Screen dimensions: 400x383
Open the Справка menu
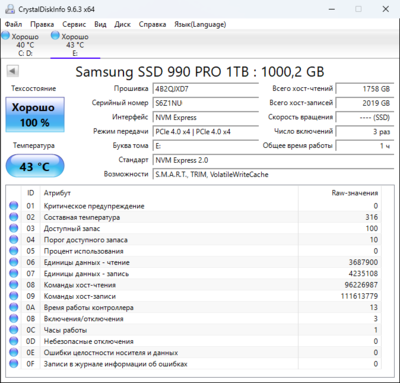tap(152, 24)
